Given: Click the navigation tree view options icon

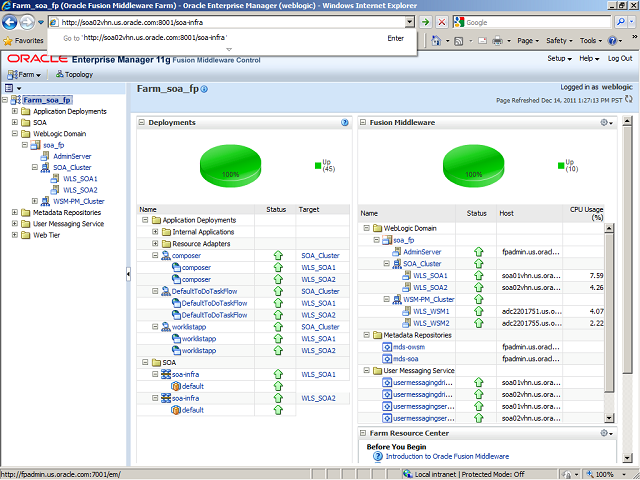Looking at the screenshot, I should tap(9, 88).
